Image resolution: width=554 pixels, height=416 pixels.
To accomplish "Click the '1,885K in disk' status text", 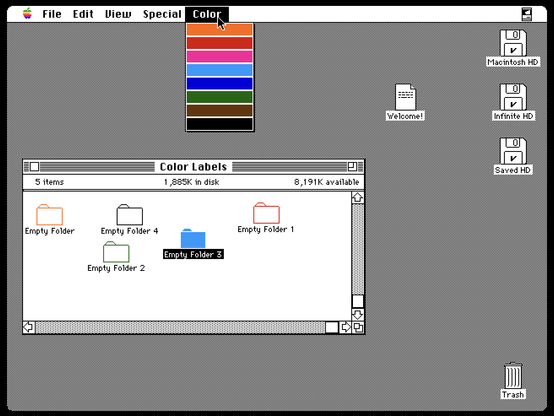I will pos(191,182).
